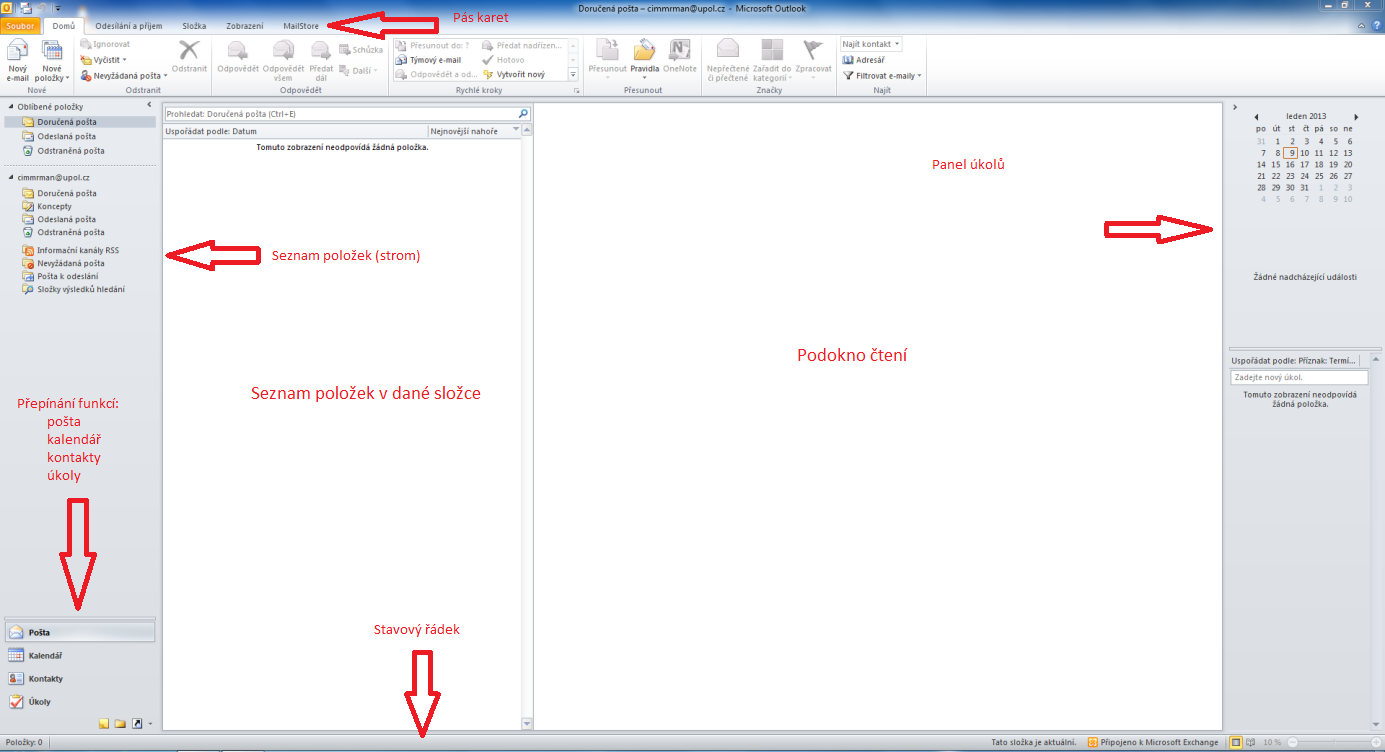Switch to Odesílání a příjem tab
Screen dimensions: 1385x752
(126, 25)
